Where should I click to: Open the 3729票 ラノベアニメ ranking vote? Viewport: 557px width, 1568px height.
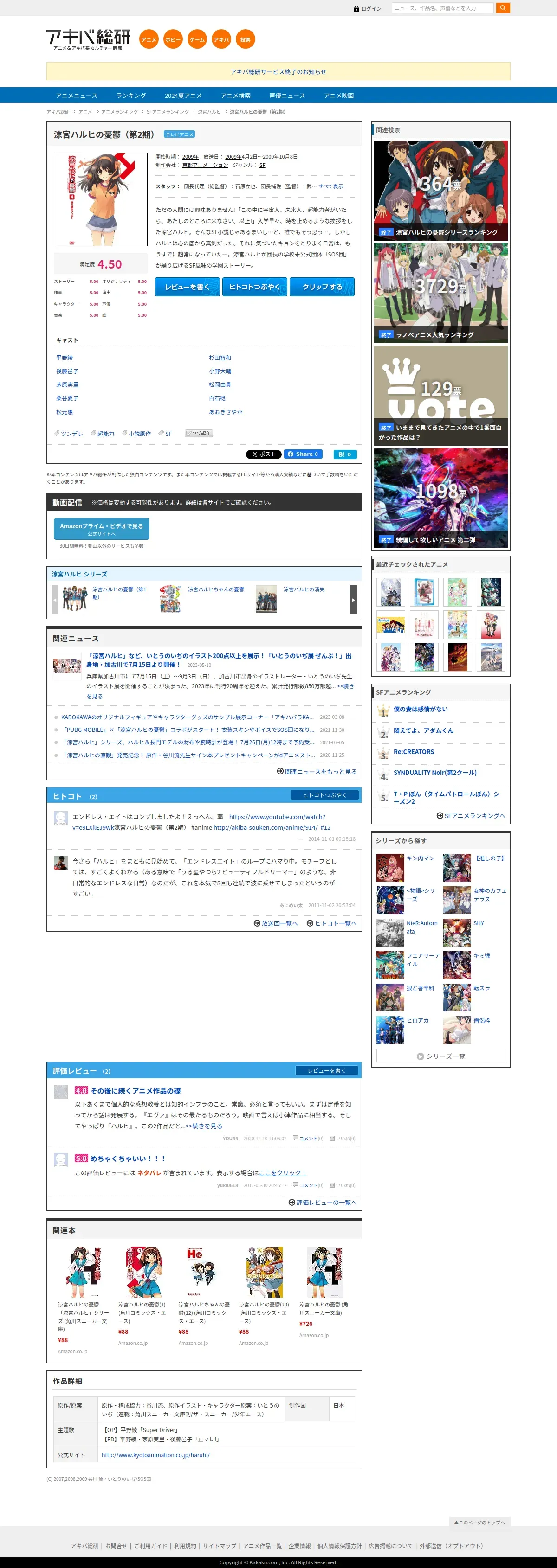tap(440, 293)
